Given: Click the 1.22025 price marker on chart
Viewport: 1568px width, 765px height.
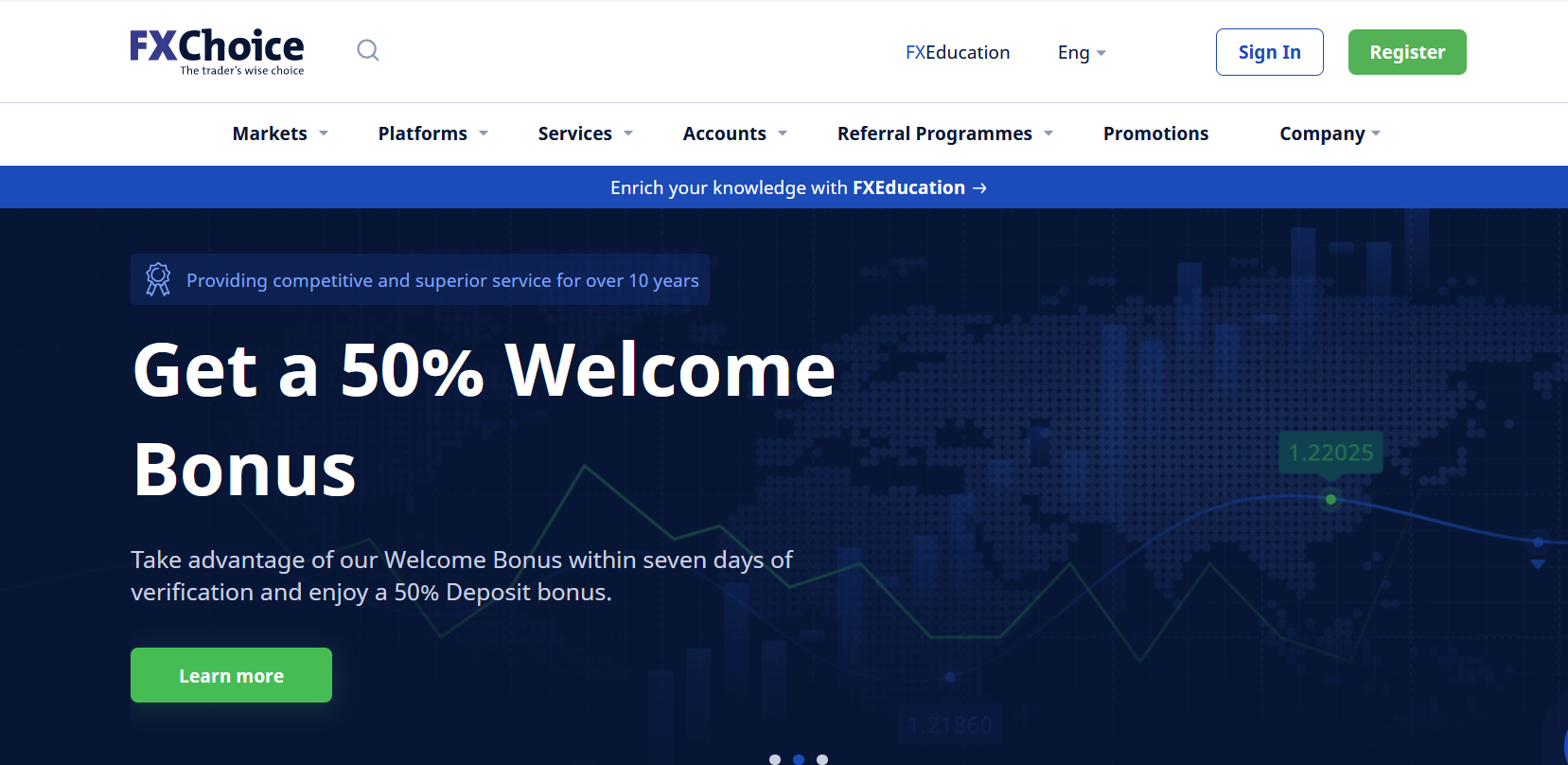Looking at the screenshot, I should coord(1330,453).
